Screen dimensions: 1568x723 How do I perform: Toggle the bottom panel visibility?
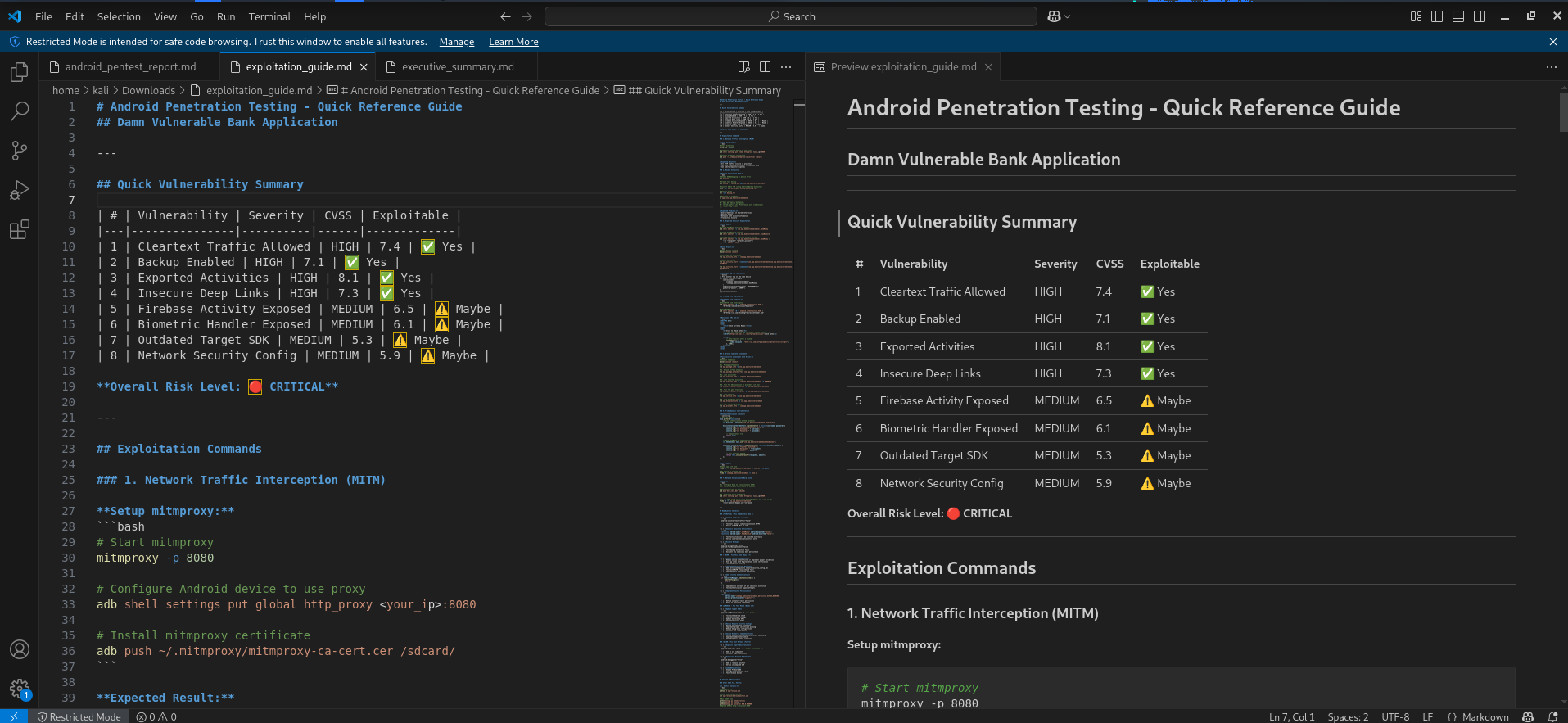click(x=1458, y=16)
